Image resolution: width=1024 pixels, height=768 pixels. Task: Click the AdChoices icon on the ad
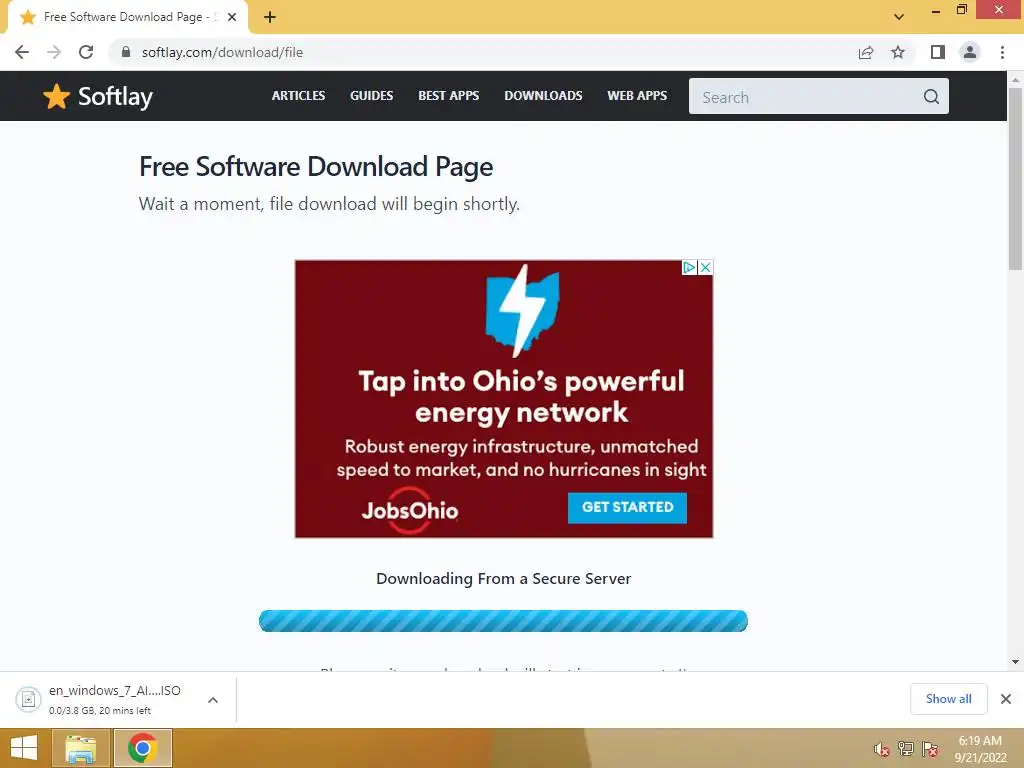click(690, 268)
